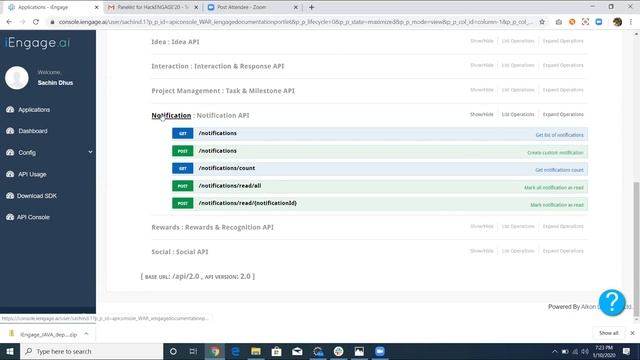640x360 pixels.
Task: Open POST /notifications/read/{notificationId} operation
Action: coord(380,204)
